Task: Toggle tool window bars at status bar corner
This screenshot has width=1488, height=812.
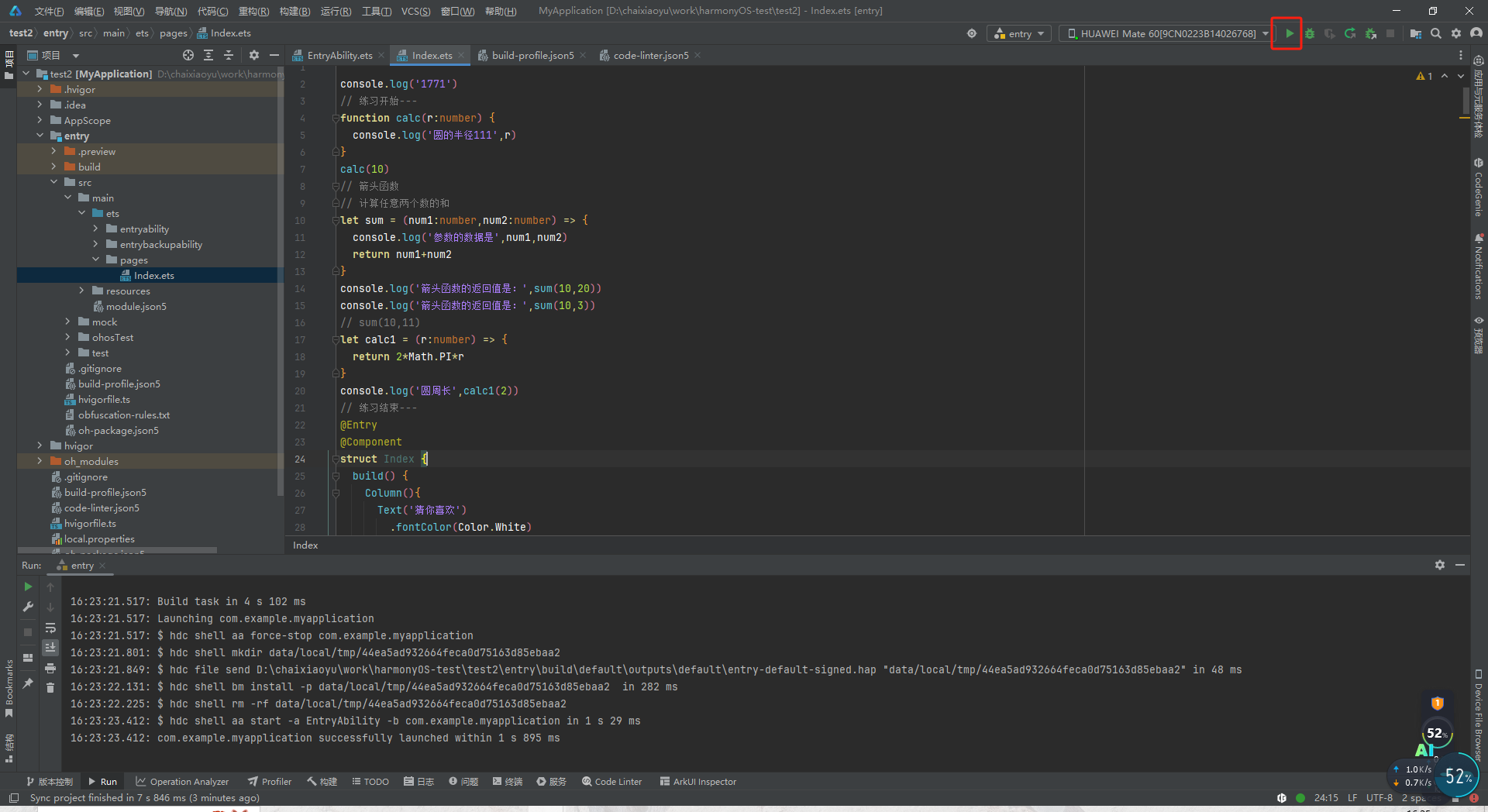Action: (x=13, y=797)
